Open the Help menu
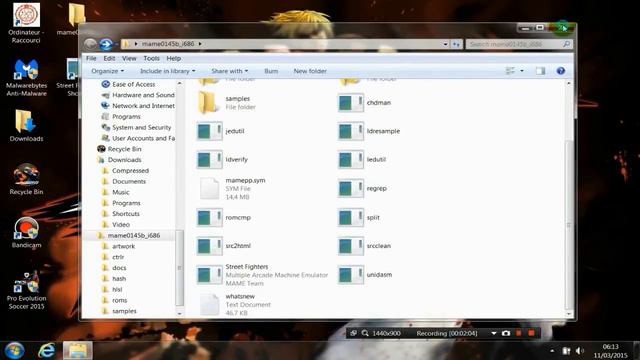 pos(173,58)
